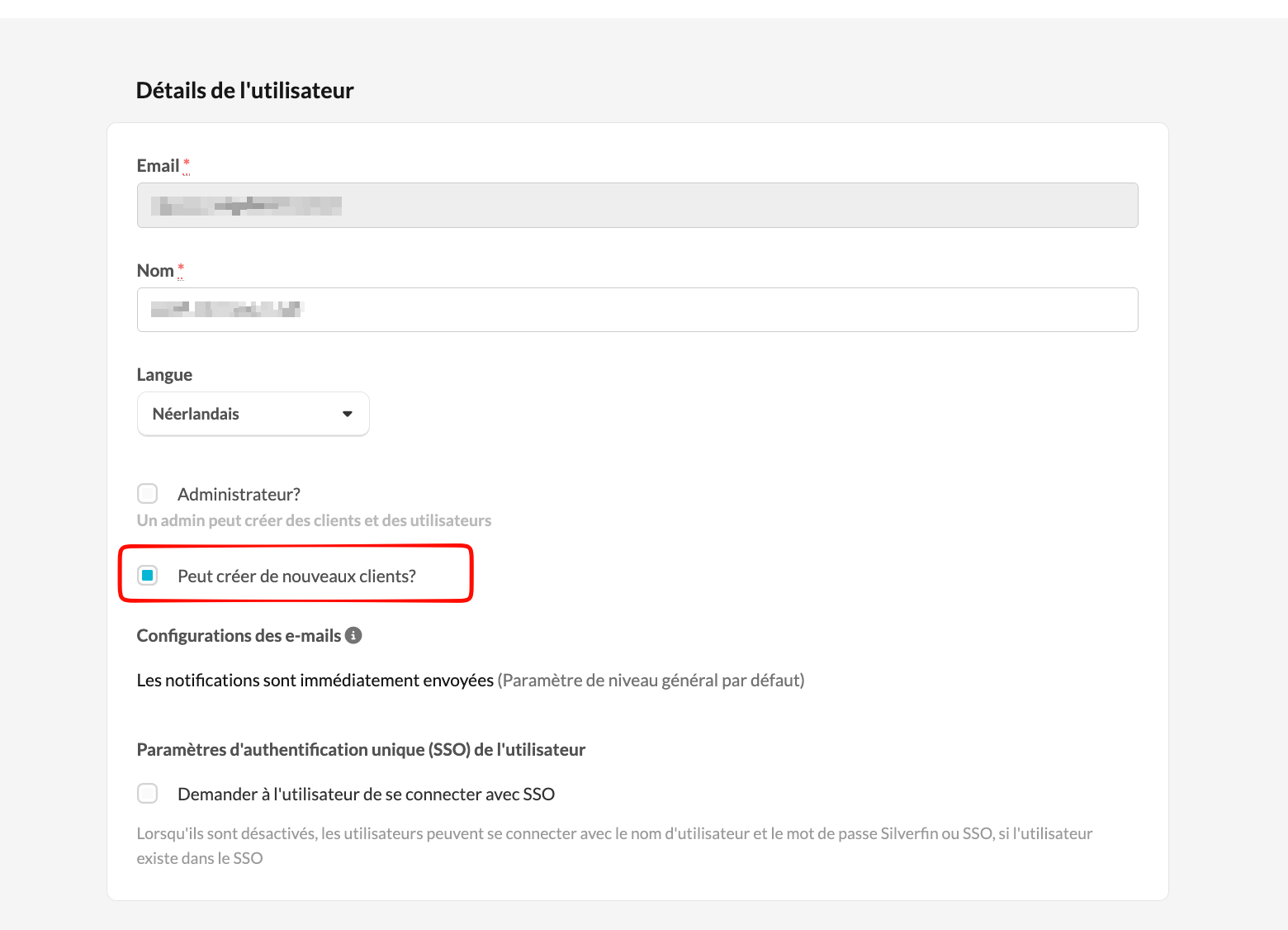Viewport: 1288px width, 930px height.
Task: Click the Administrateur? label text
Action: click(x=239, y=494)
